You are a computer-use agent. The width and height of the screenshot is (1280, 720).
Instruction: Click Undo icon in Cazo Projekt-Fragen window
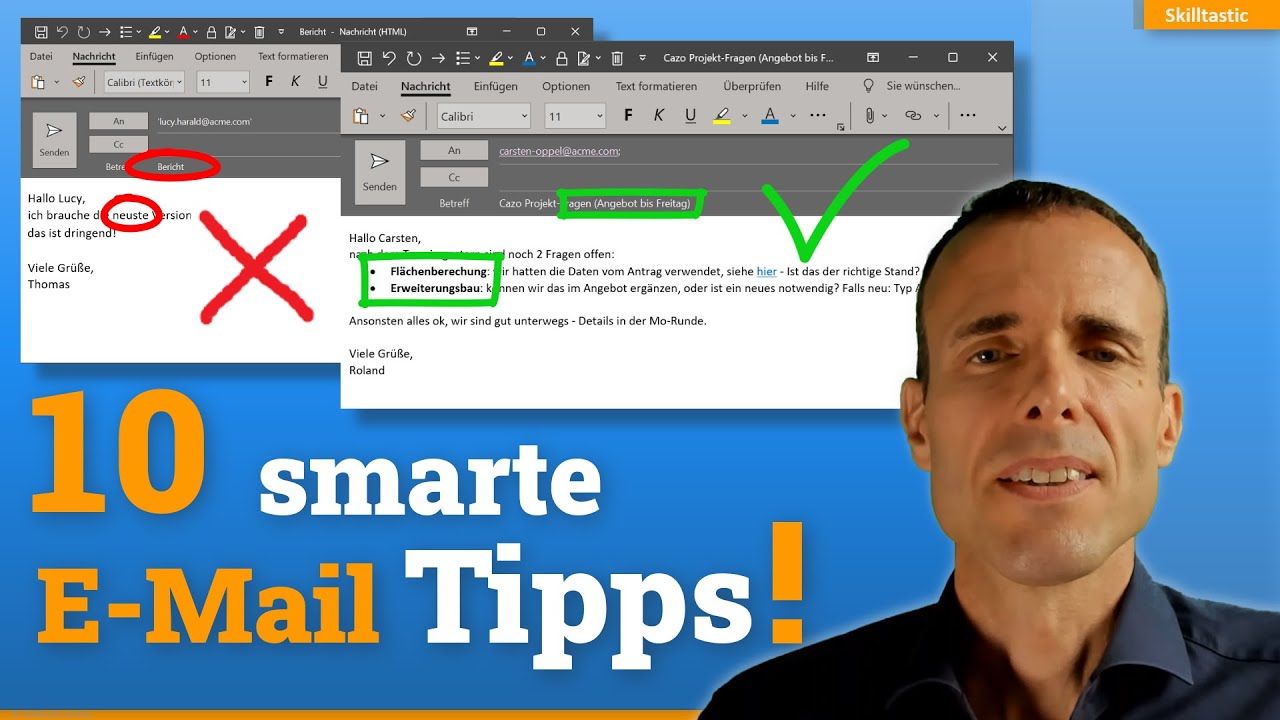click(389, 58)
